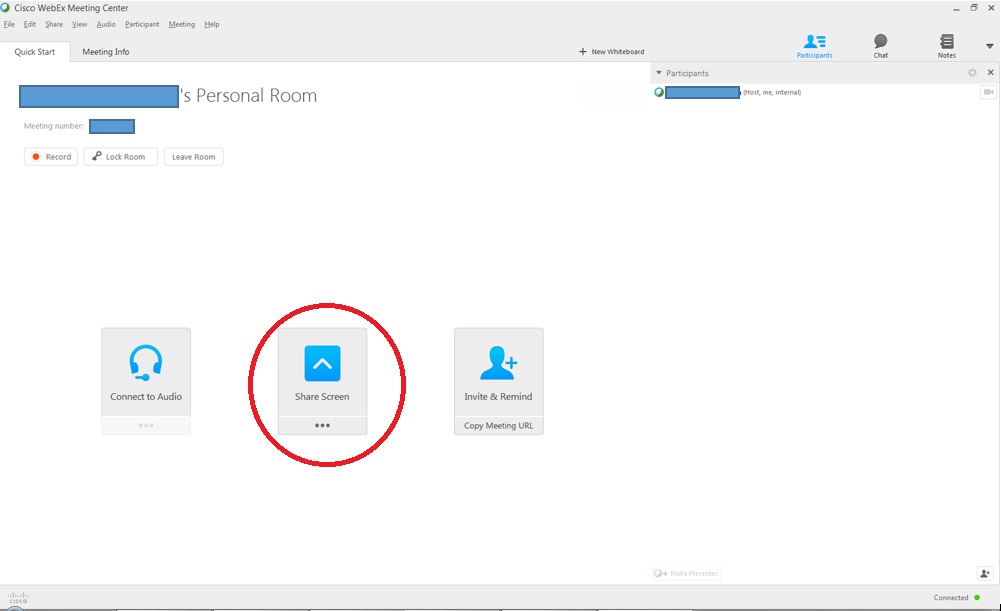Open the View menu
Screen dimensions: 1001x611
[79, 24]
